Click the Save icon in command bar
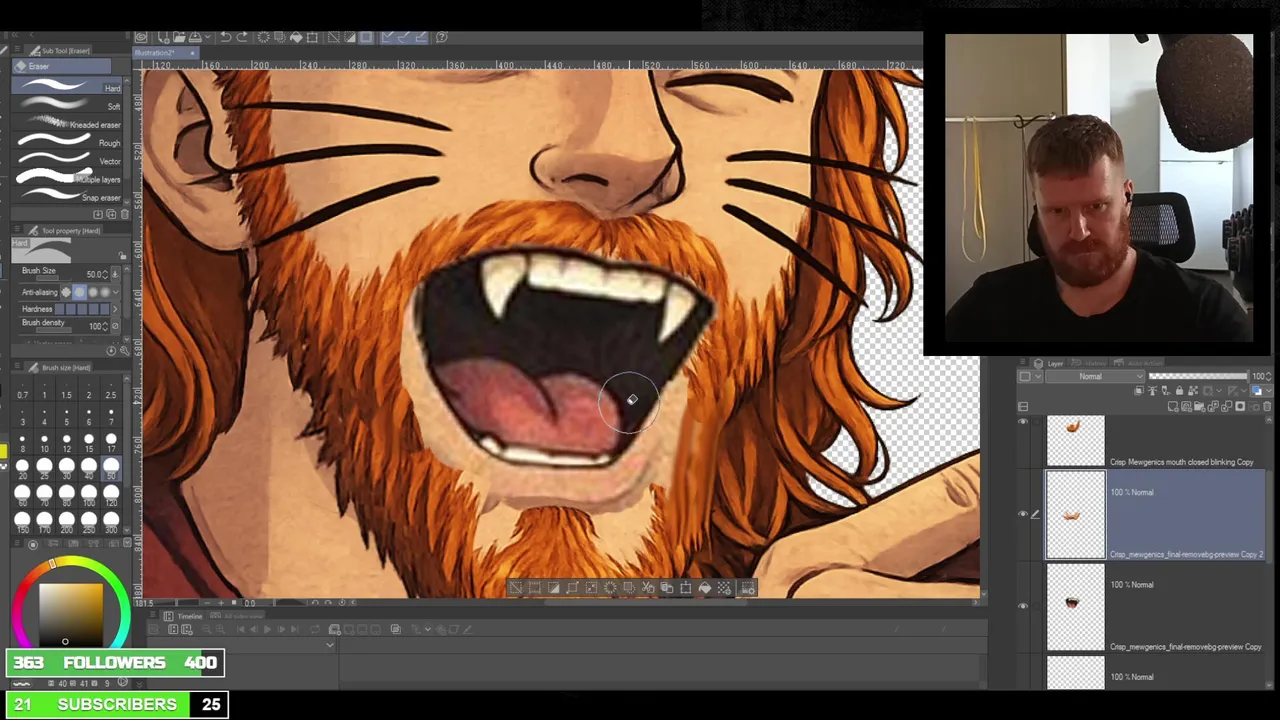Viewport: 1280px width, 720px height. point(195,37)
